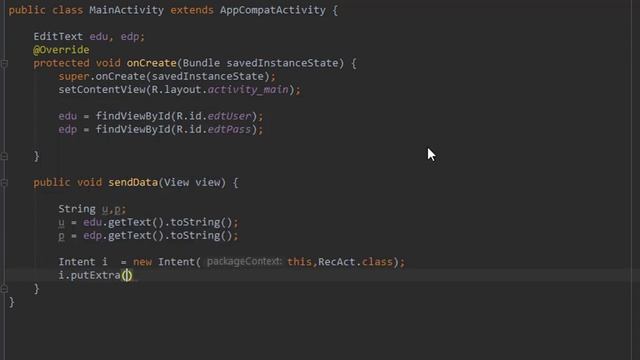Place the cursor inside the putExtra parentheses
Screen dimensions: 640x360
pos(127,276)
